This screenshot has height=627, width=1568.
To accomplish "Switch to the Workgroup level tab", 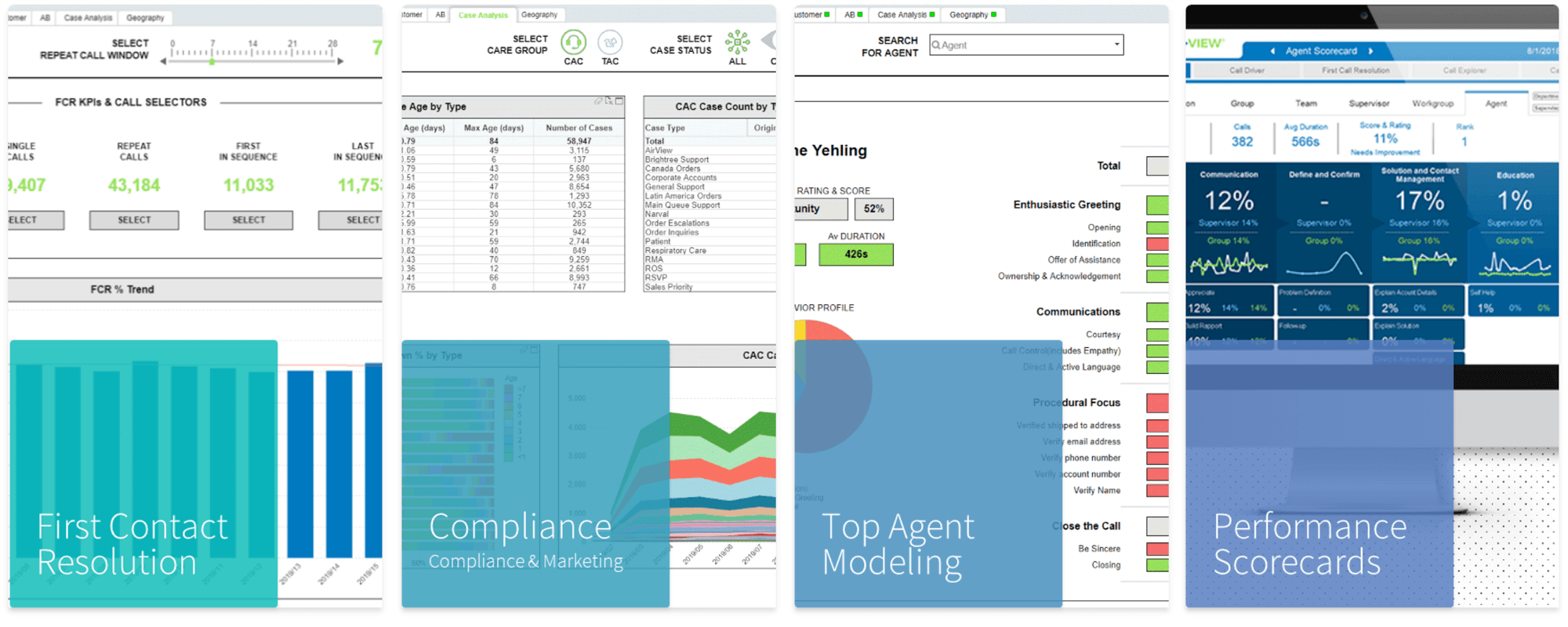I will pyautogui.click(x=1432, y=103).
